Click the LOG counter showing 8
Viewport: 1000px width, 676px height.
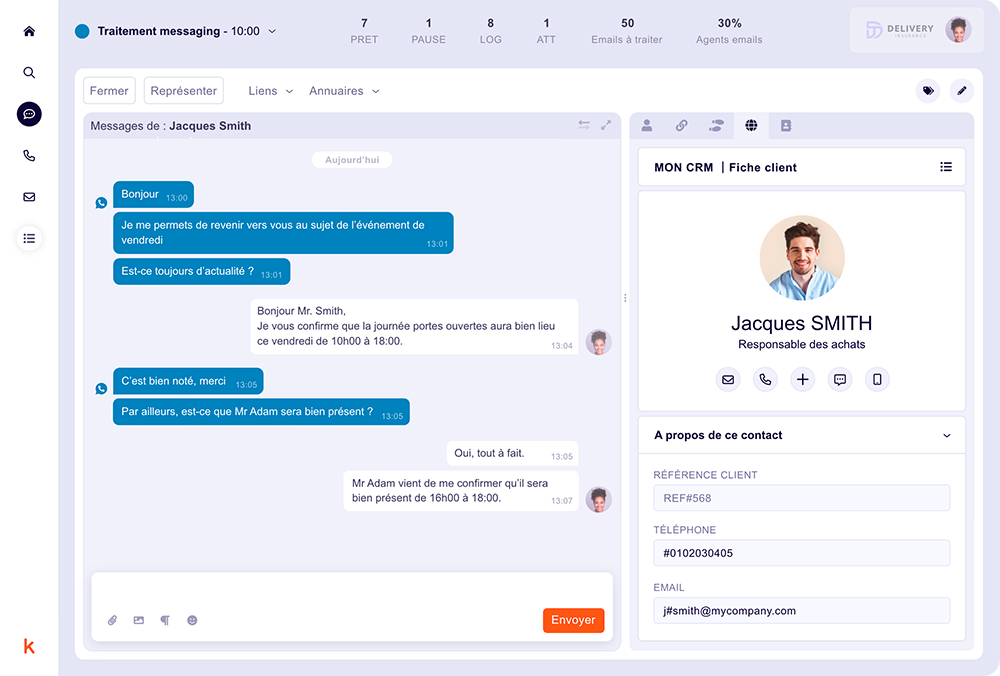(x=490, y=31)
